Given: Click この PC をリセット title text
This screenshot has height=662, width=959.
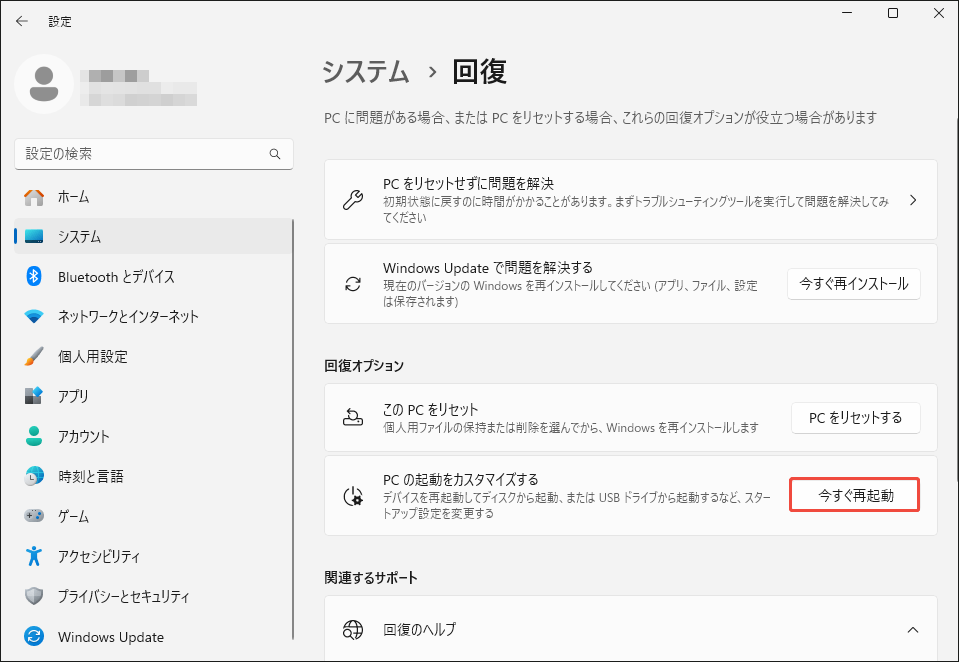Looking at the screenshot, I should [431, 409].
